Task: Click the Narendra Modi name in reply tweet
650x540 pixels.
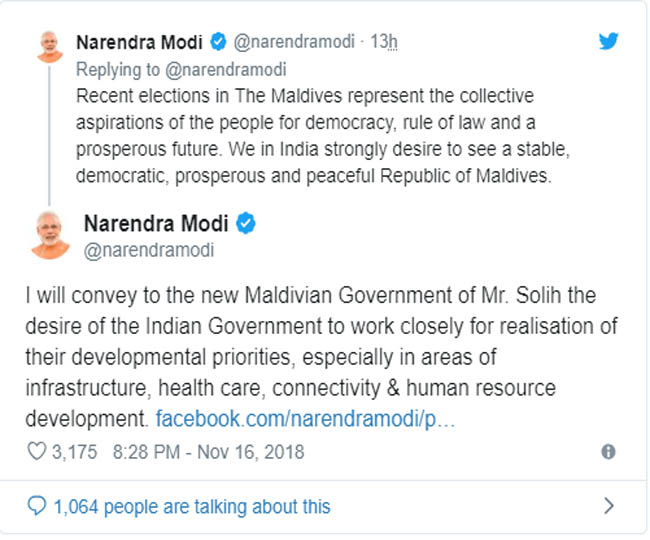Action: point(139,42)
